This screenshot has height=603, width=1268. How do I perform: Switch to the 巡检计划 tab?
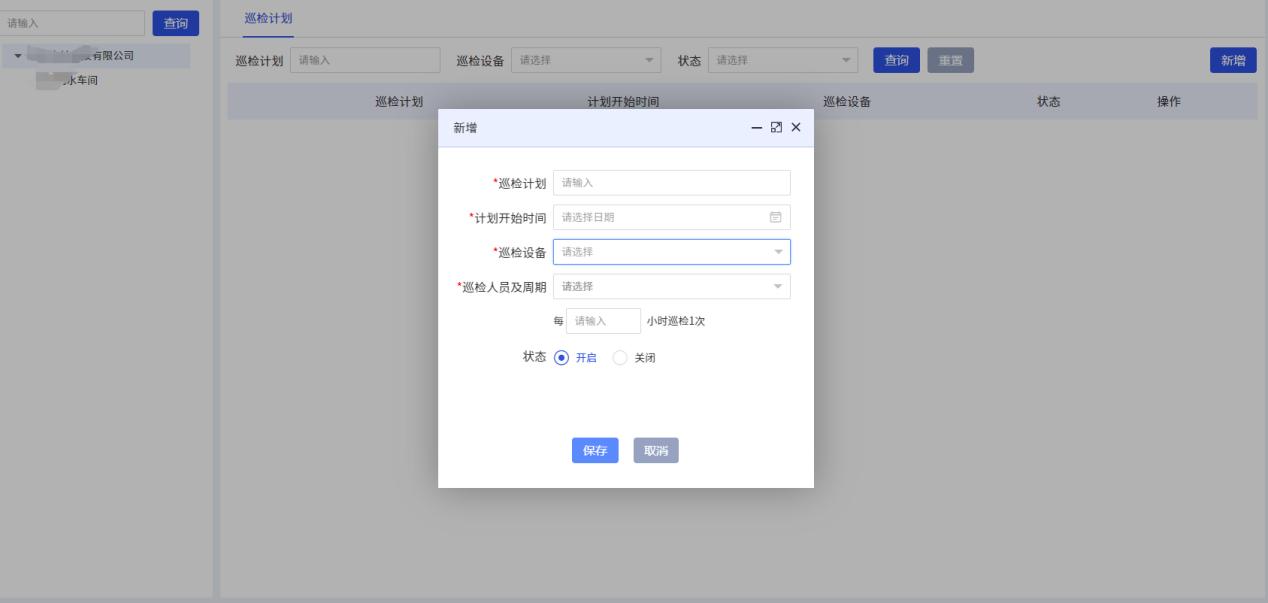click(x=263, y=21)
